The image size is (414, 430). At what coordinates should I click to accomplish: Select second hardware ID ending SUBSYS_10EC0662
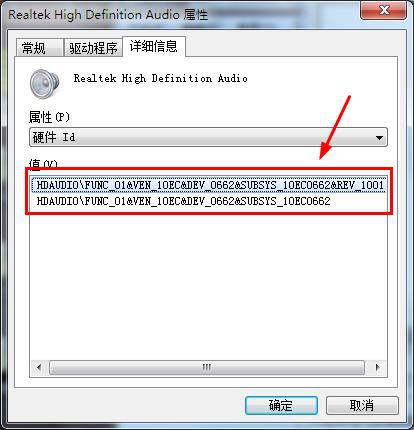pos(184,201)
